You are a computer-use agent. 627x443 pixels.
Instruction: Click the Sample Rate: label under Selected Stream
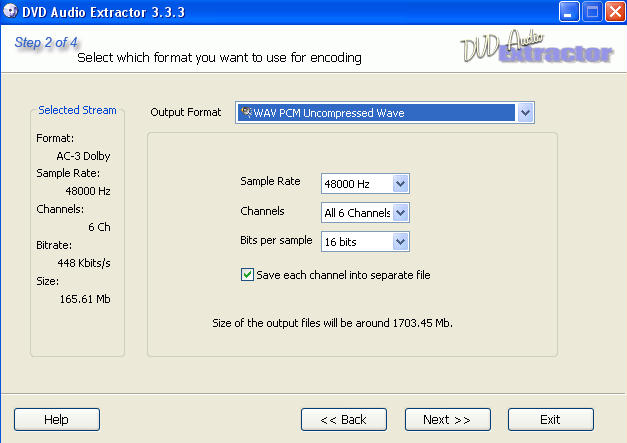(68, 173)
